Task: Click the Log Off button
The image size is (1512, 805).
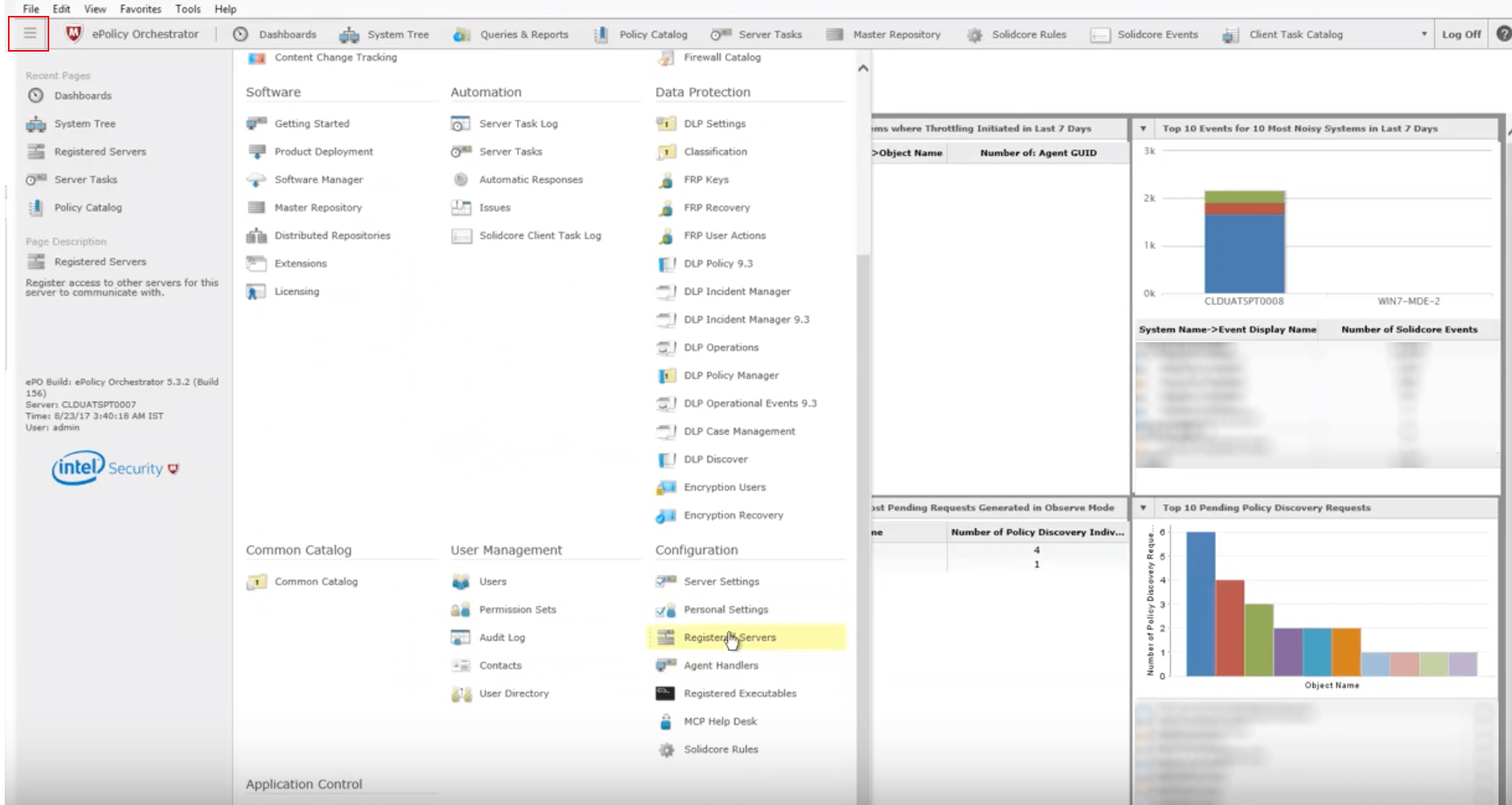Action: tap(1461, 34)
